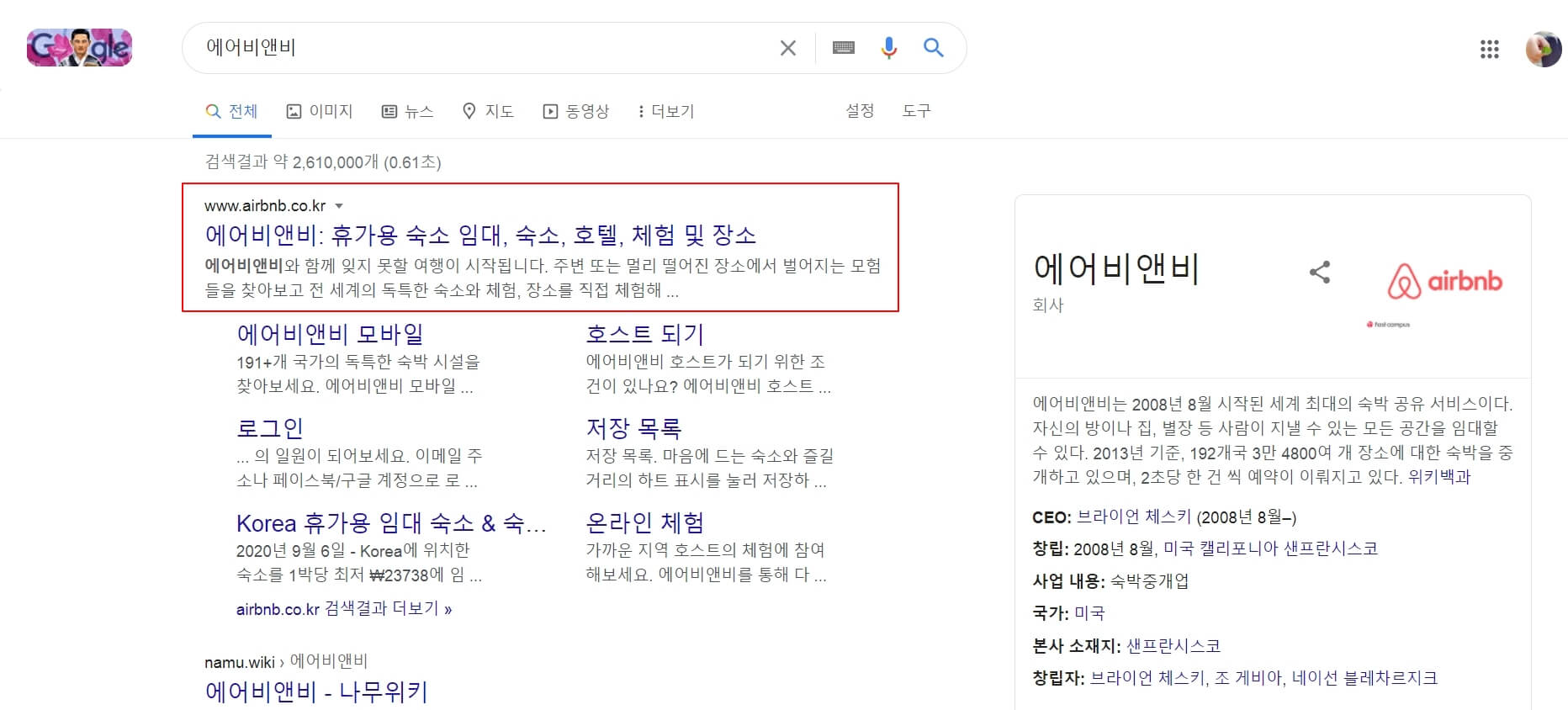Open the 로그인 sitelink
The width and height of the screenshot is (1568, 710).
(269, 428)
